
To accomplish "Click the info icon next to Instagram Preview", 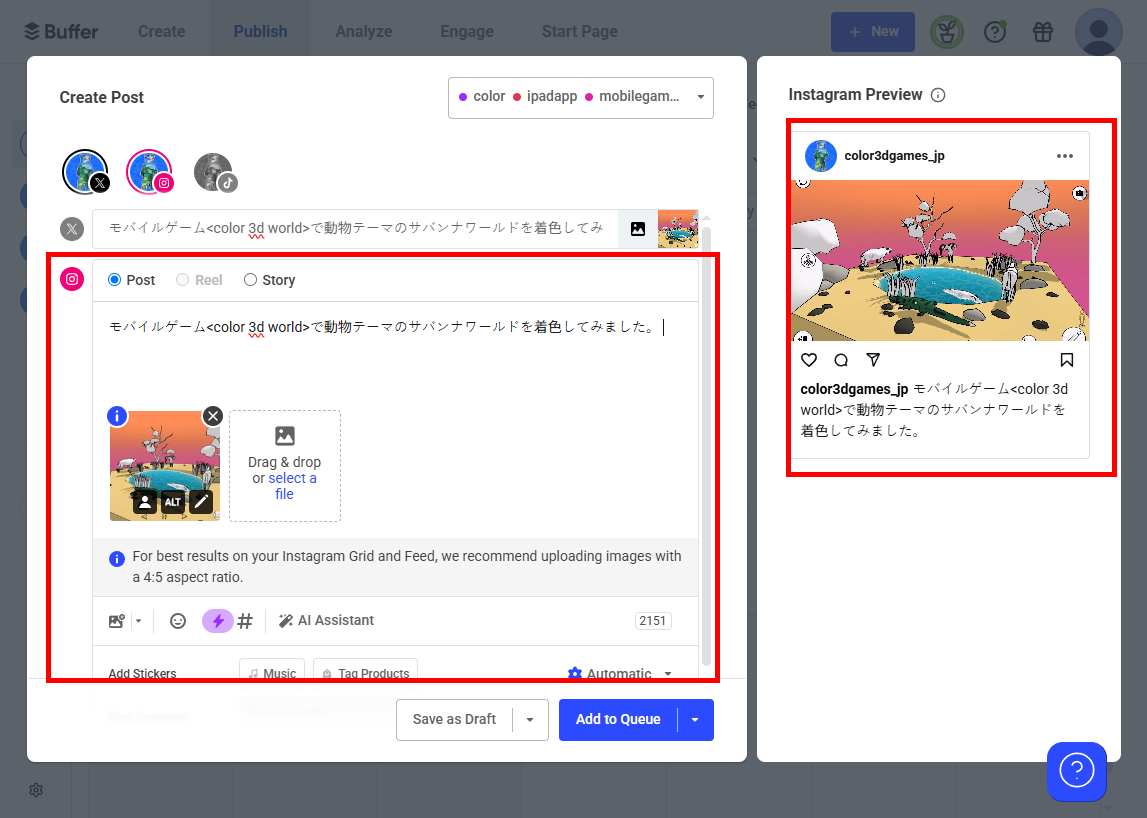I will [938, 95].
